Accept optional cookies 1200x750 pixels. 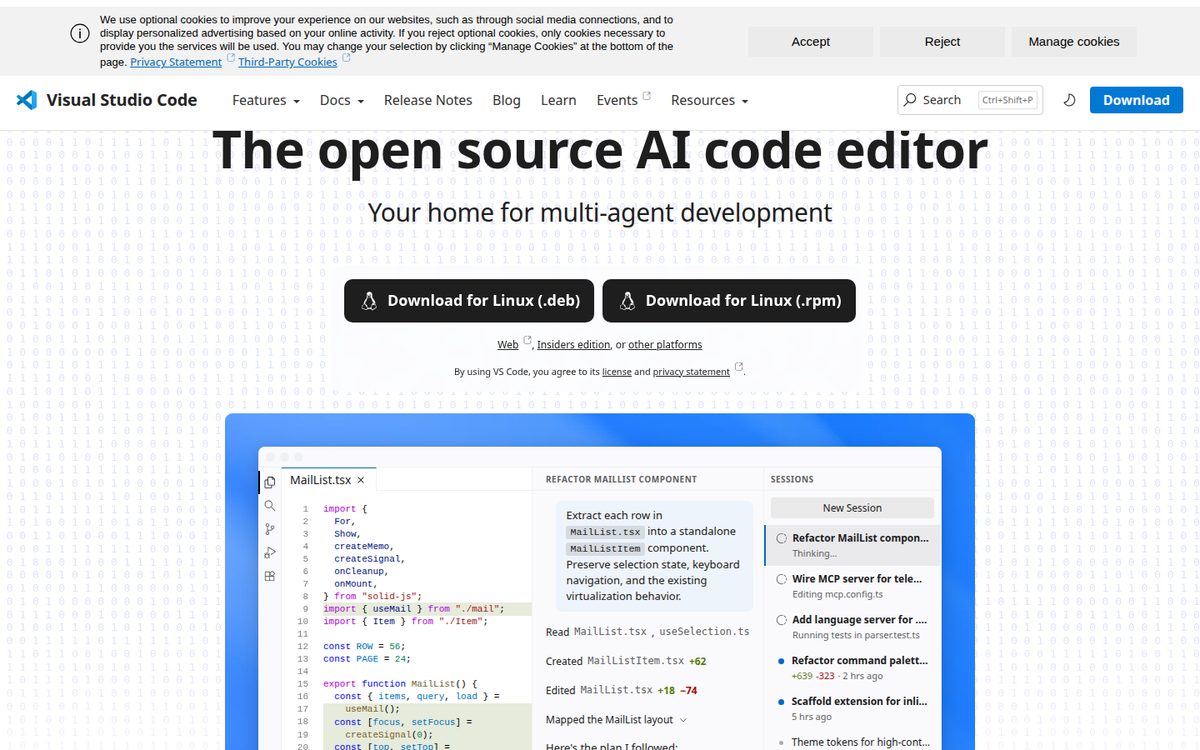click(x=811, y=41)
